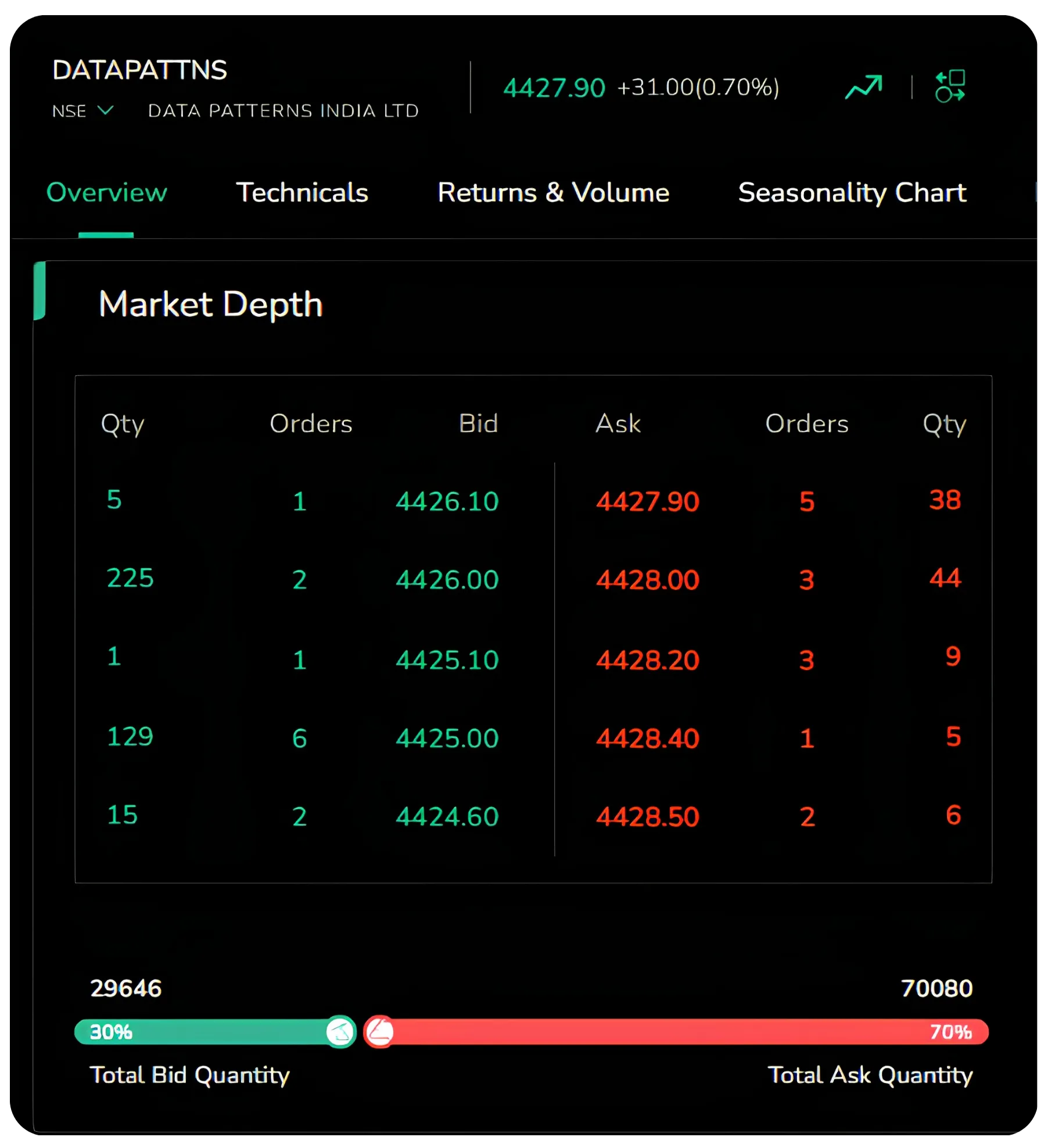The image size is (1048, 1148).
Task: Click bid quantity 129
Action: pyautogui.click(x=130, y=736)
